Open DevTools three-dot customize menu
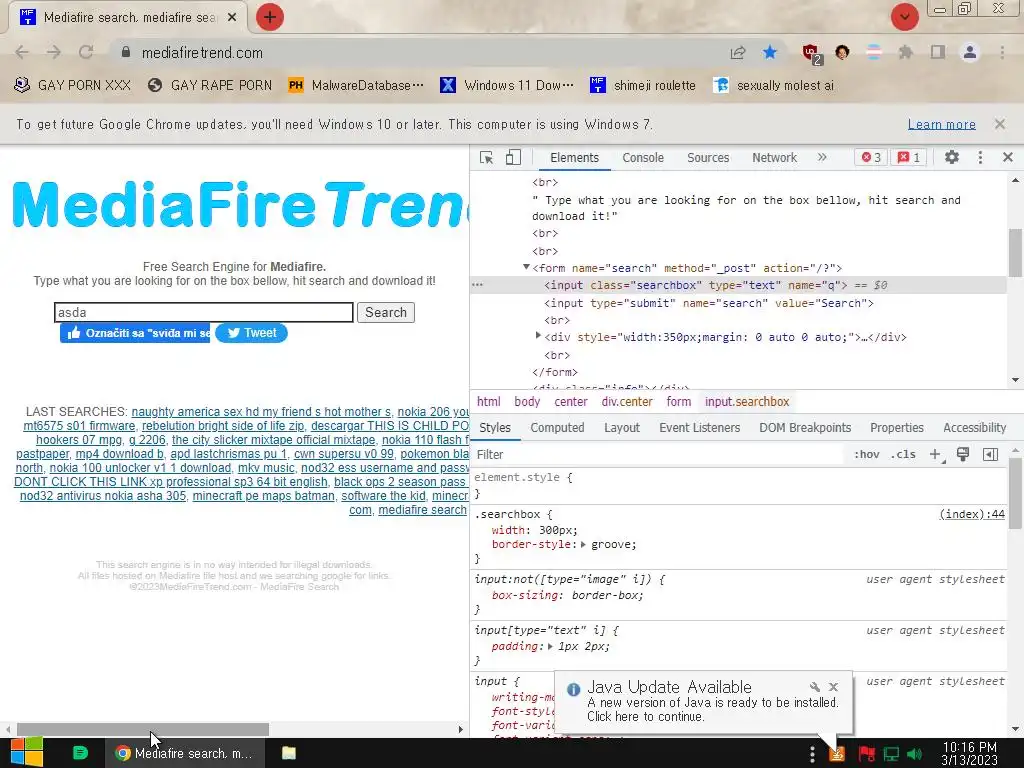The image size is (1024, 768). [980, 157]
